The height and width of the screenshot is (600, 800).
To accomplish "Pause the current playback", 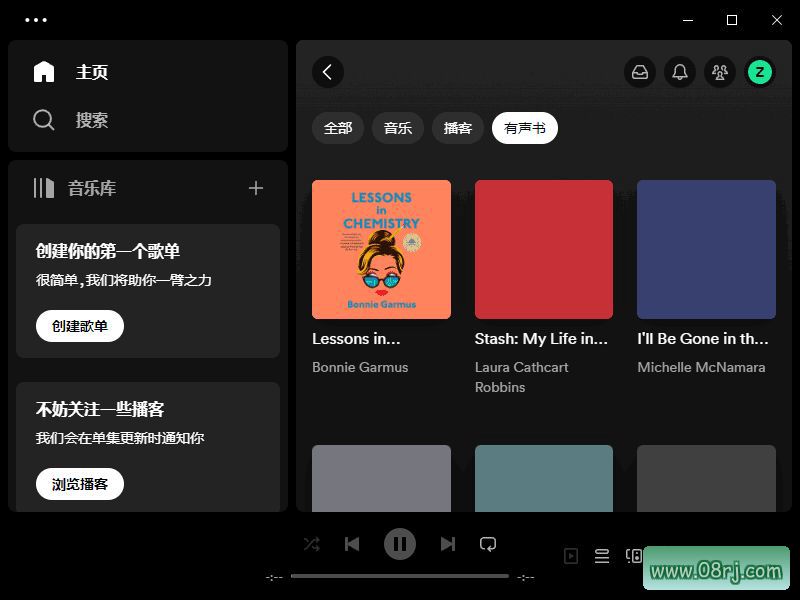I will click(400, 544).
